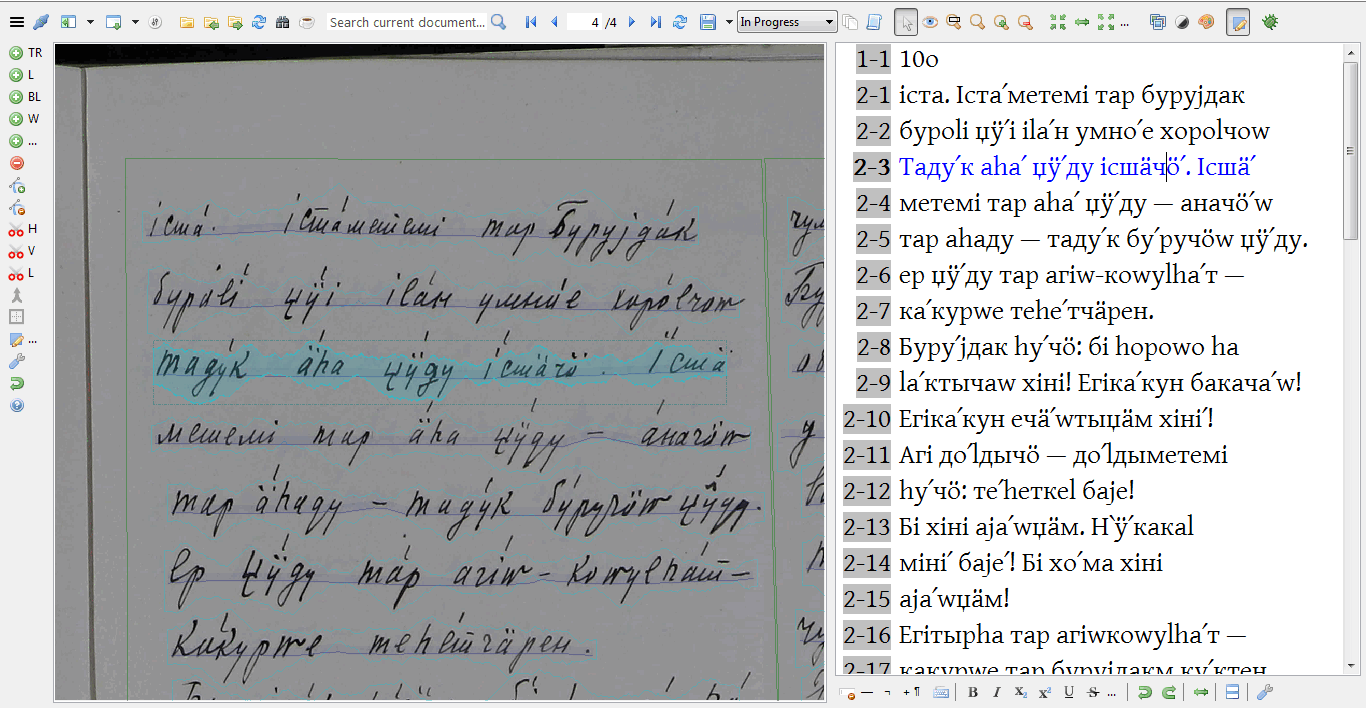Save the transcript with floppy icon
1366x708 pixels.
[708, 22]
